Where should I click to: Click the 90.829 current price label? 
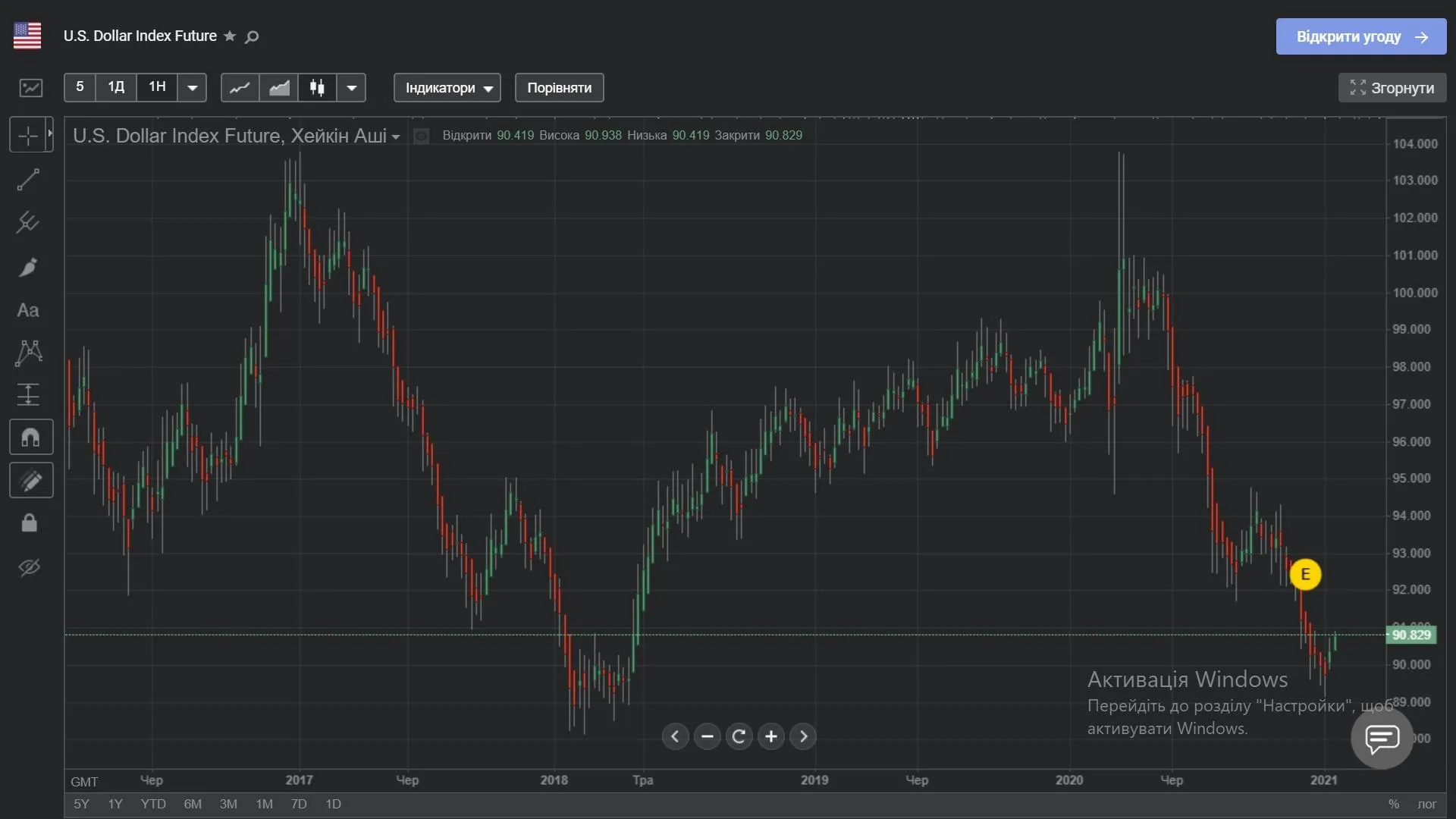click(x=1411, y=635)
